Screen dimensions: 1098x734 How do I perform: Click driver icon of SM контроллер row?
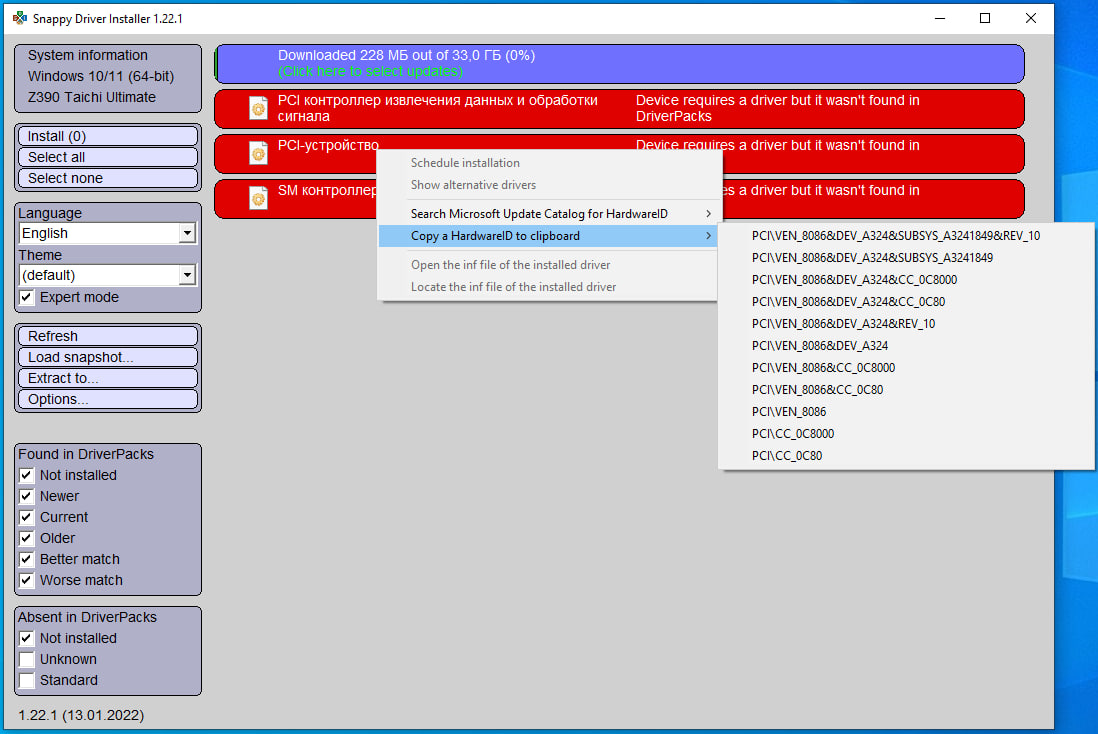pos(258,198)
